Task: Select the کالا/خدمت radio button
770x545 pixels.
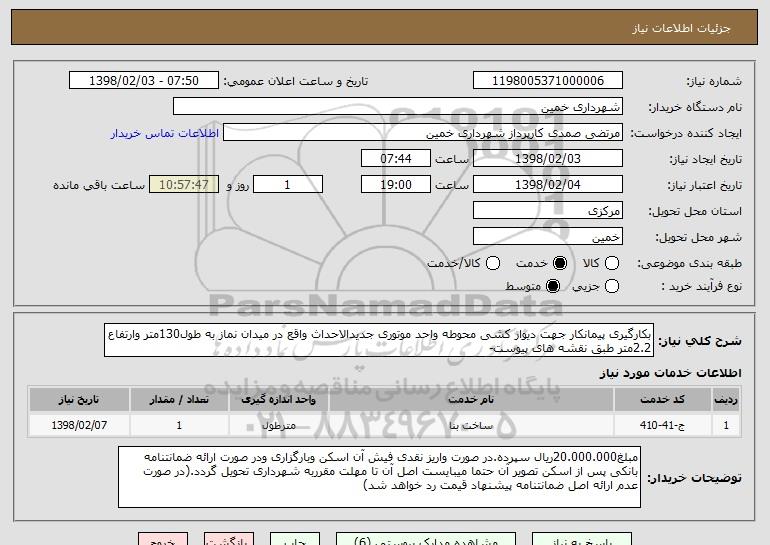Action: point(493,263)
